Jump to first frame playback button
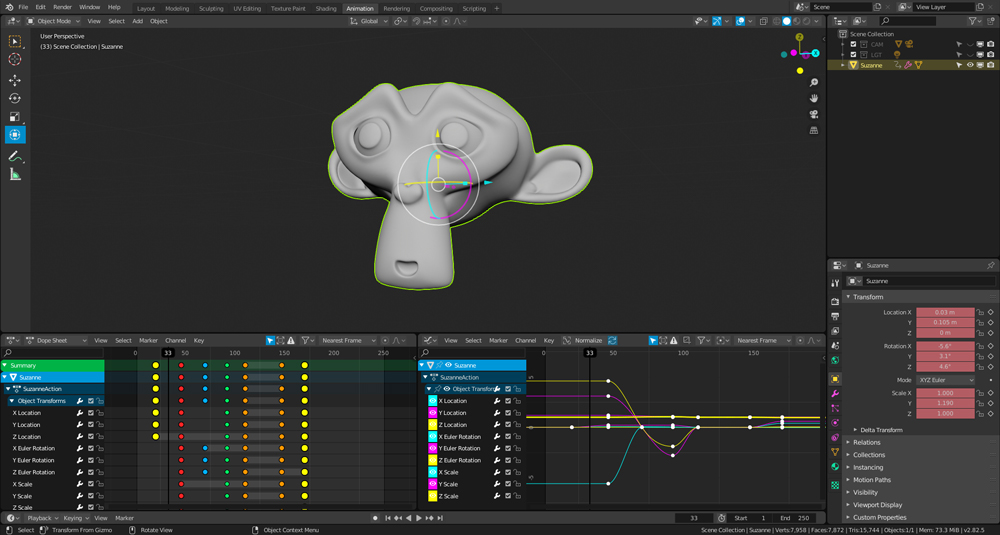The width and height of the screenshot is (1000, 535). 387,518
